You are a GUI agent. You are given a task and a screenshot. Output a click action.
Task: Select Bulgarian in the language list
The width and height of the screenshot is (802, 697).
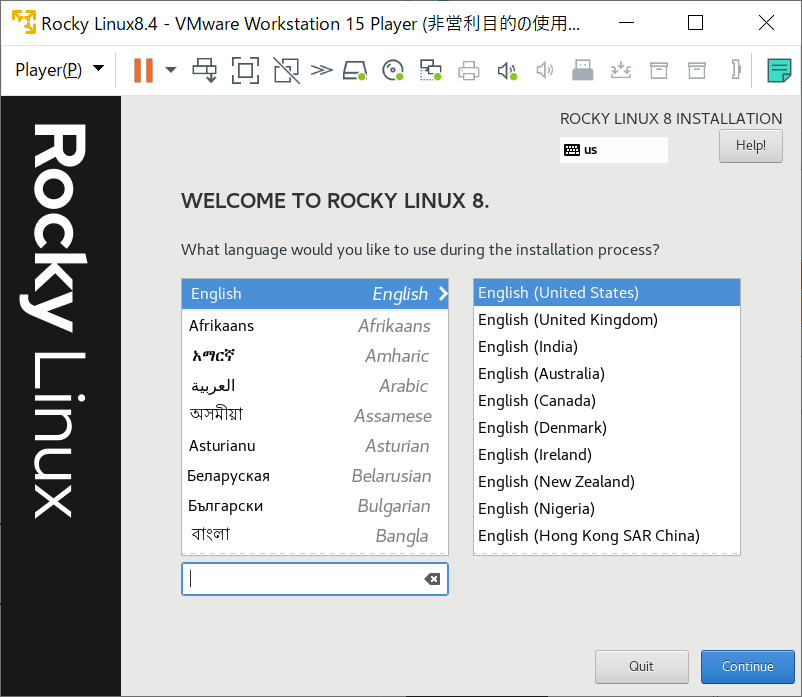click(315, 506)
